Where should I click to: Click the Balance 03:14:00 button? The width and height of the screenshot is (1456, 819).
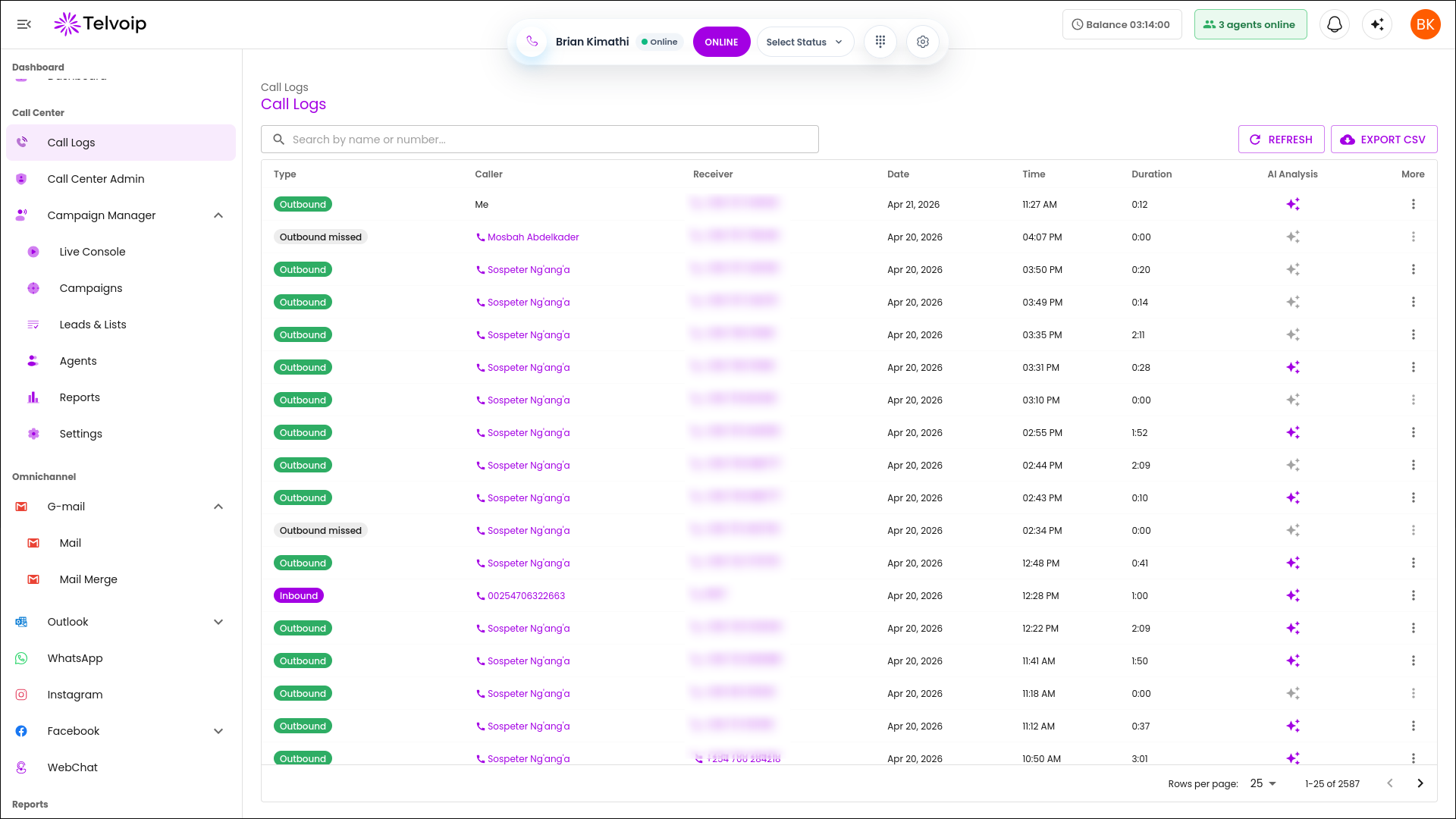click(1122, 24)
